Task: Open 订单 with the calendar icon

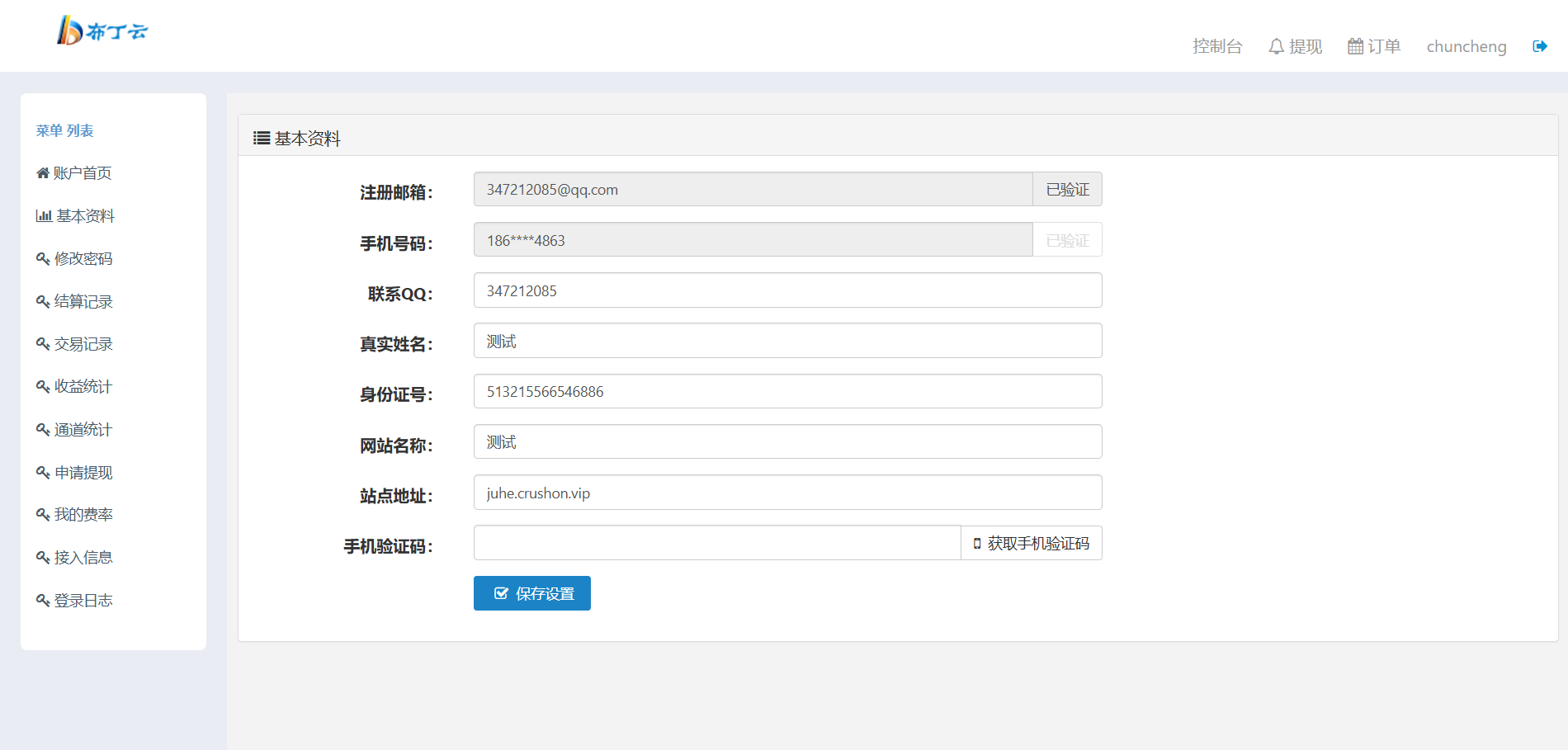Action: point(1374,46)
